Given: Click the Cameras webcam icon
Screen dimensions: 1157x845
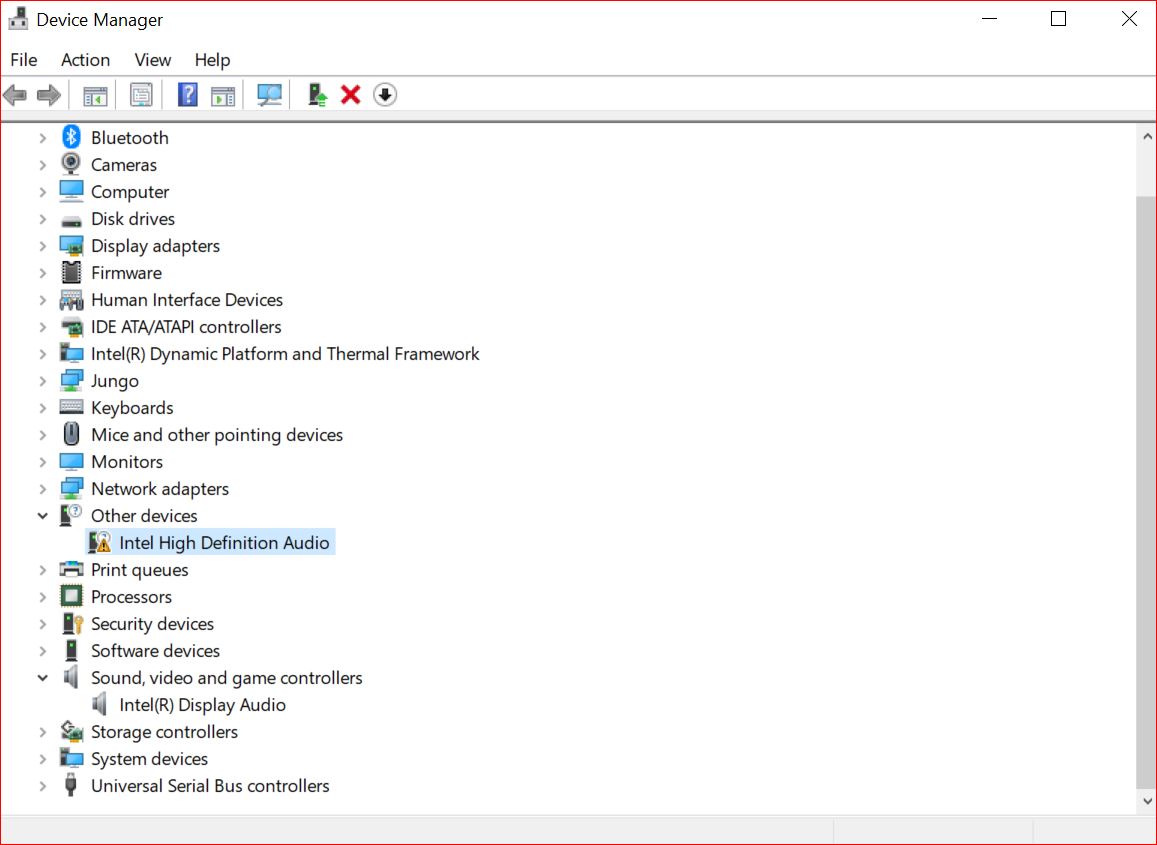Looking at the screenshot, I should 71,164.
